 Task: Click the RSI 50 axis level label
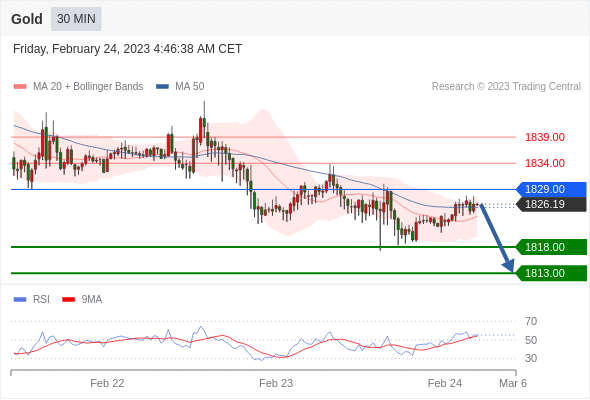[x=531, y=340]
